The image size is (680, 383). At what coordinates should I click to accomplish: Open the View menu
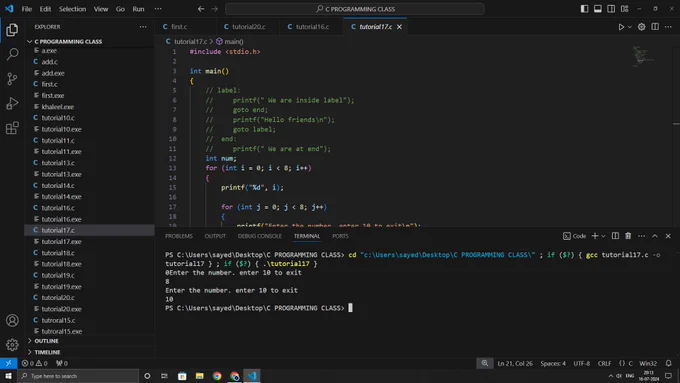click(101, 9)
